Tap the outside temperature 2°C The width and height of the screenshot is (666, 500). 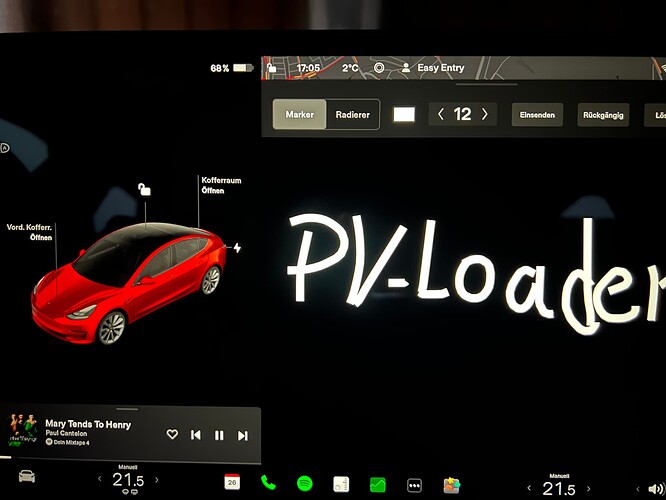(350, 68)
